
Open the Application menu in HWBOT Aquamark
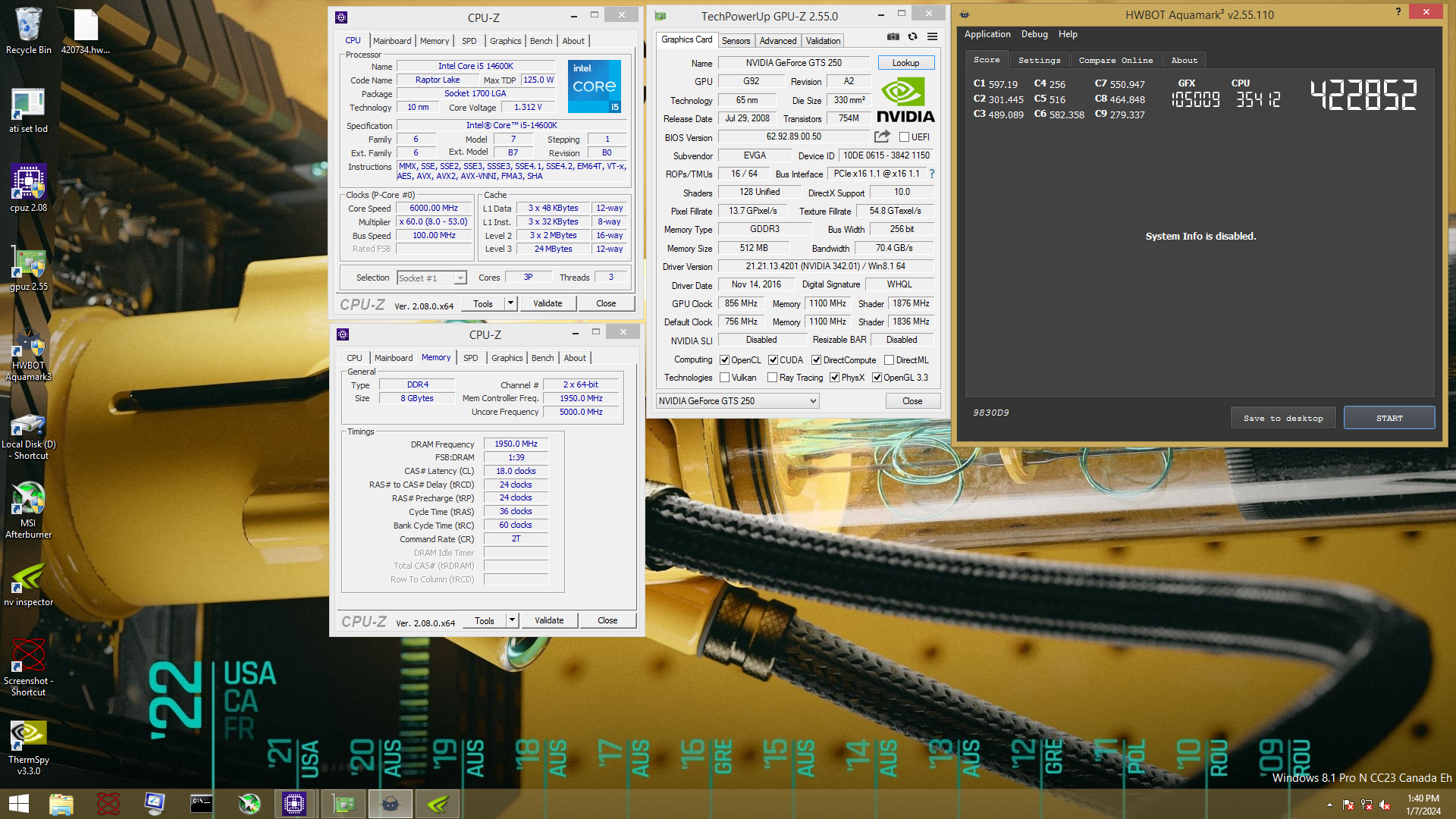[x=987, y=34]
